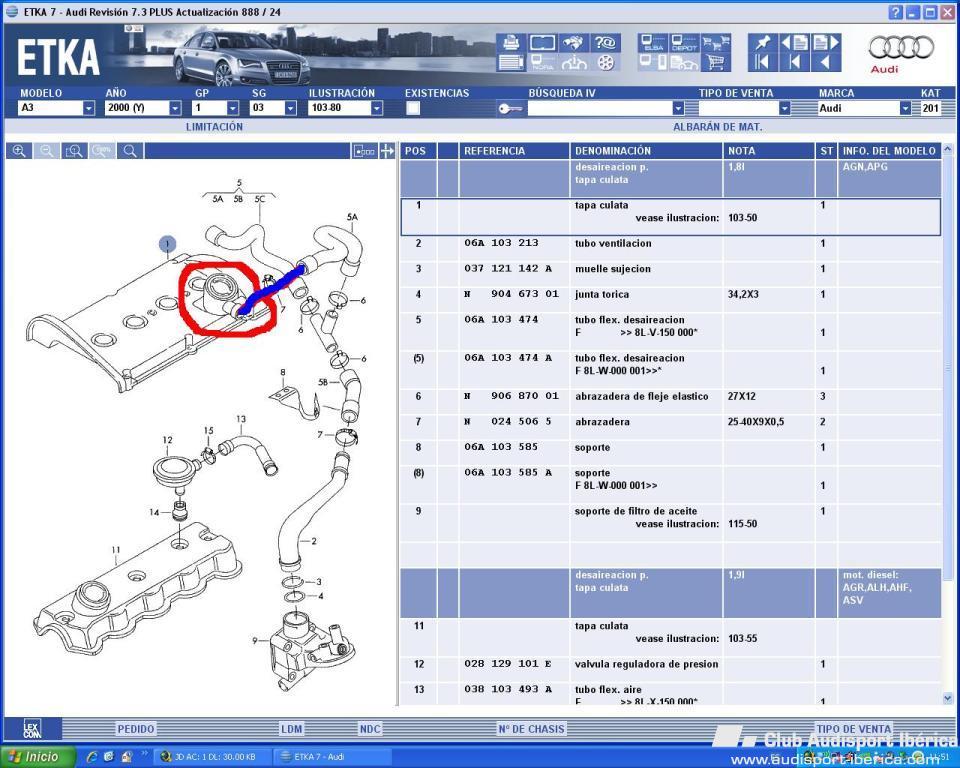Viewport: 960px width, 768px height.
Task: Click the NOTA column header
Action: 769,151
